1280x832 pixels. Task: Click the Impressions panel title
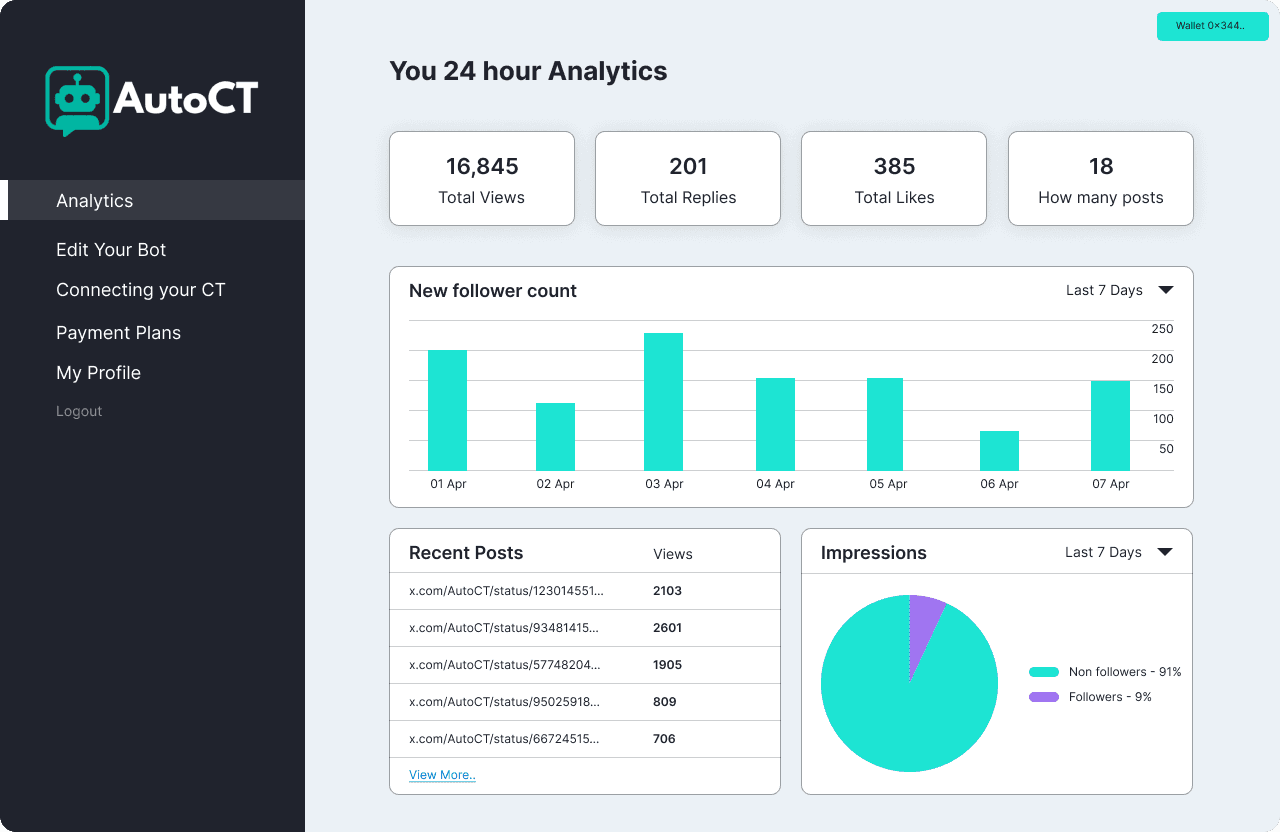[x=874, y=553]
